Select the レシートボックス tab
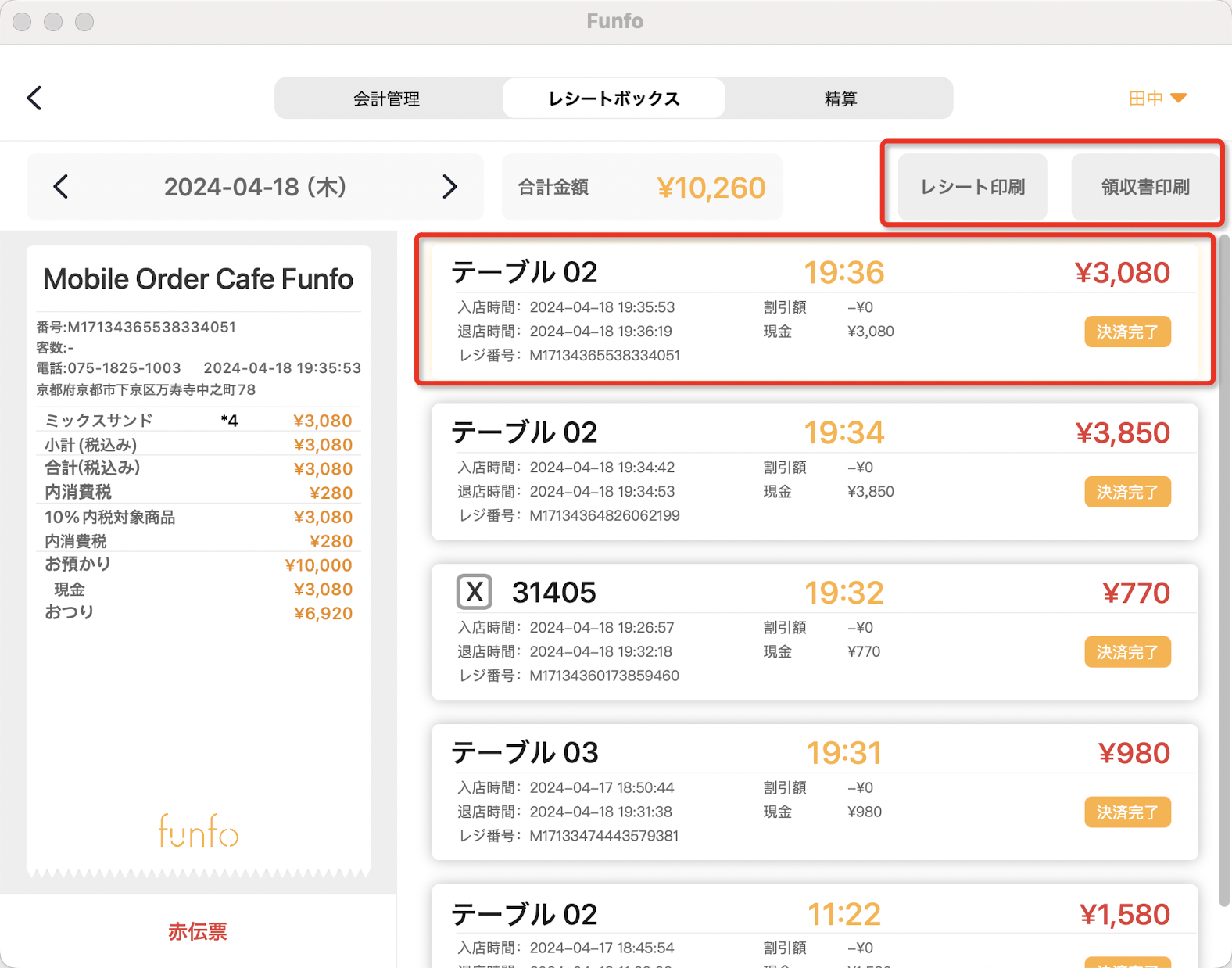Screen dimensions: 1232x968 coord(614,99)
